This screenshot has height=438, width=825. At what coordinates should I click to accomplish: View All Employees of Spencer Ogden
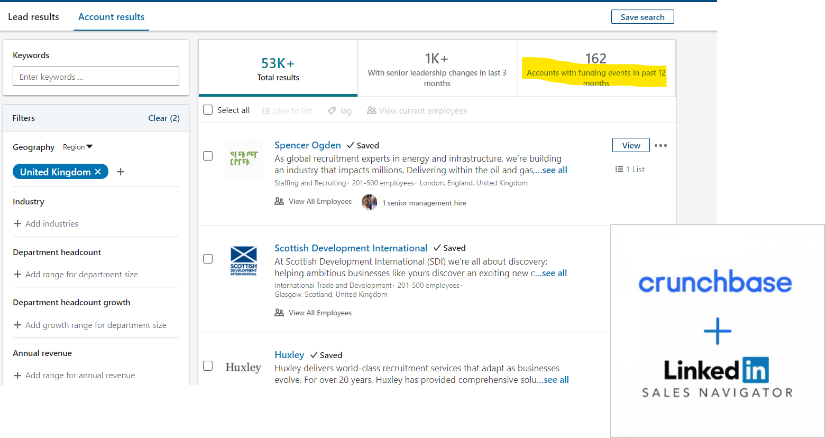pos(313,202)
